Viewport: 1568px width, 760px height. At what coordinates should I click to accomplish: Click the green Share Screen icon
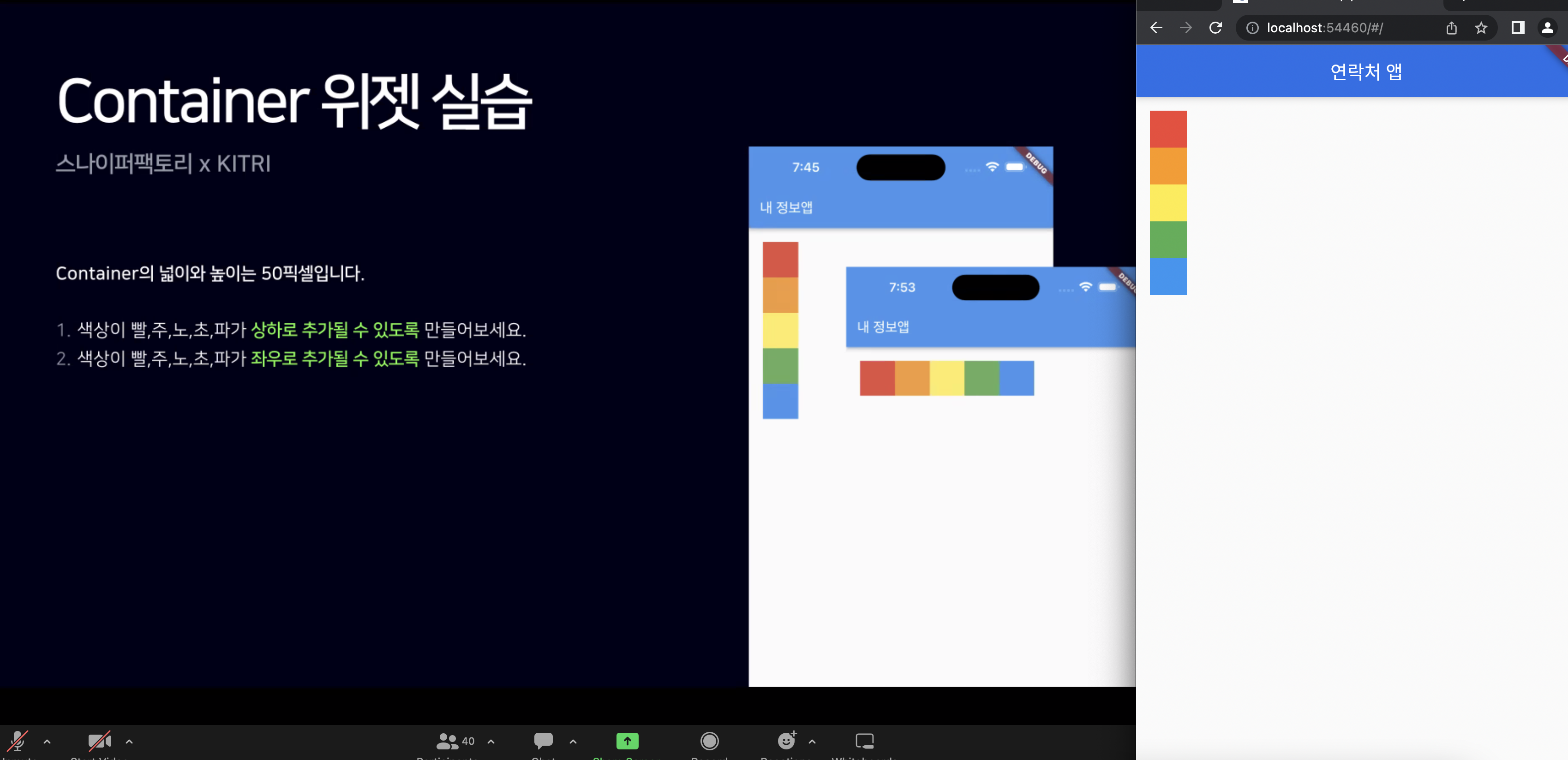pyautogui.click(x=627, y=741)
